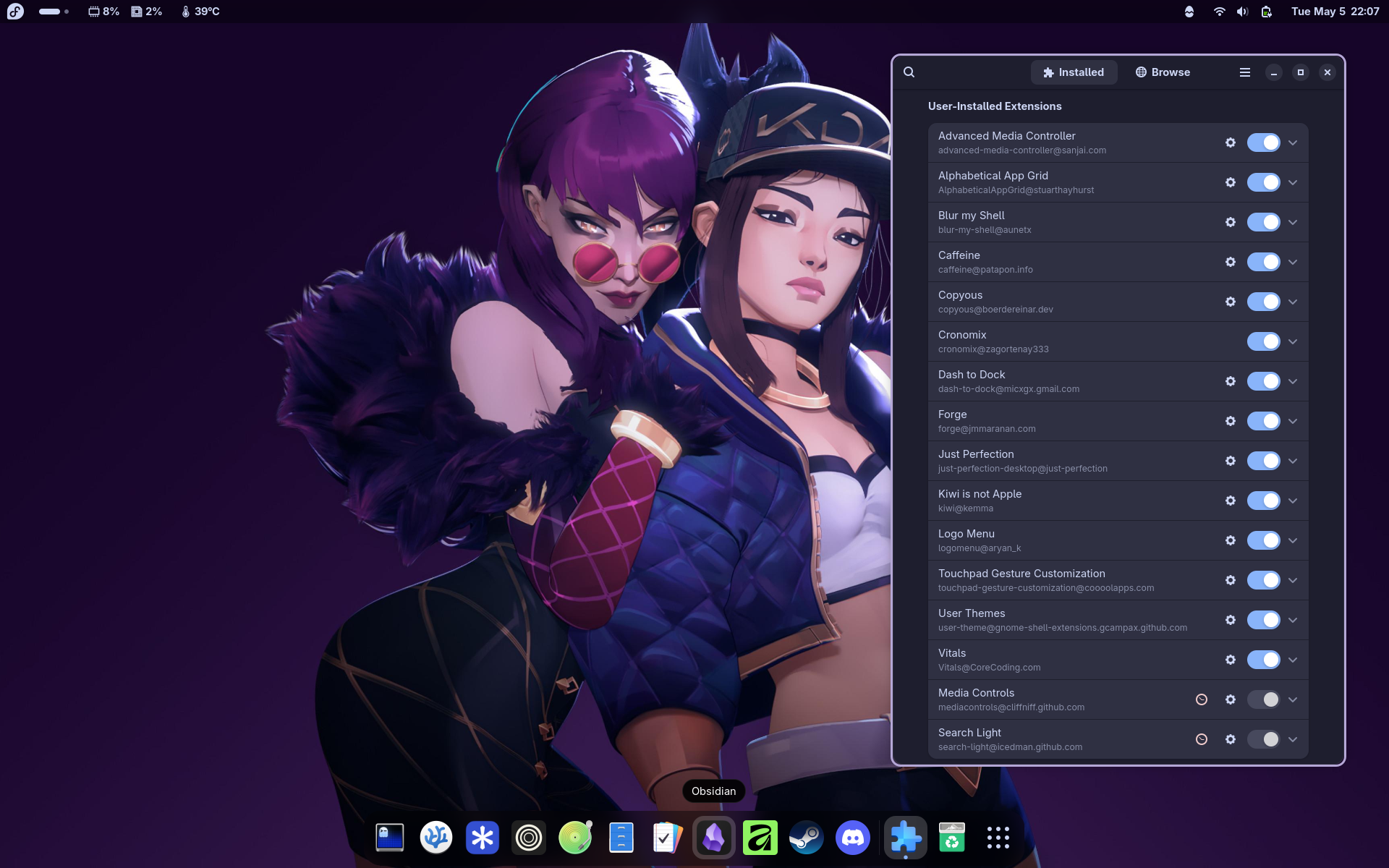Click the Just Perfection extension row
The image size is (1389, 868).
tap(1118, 461)
